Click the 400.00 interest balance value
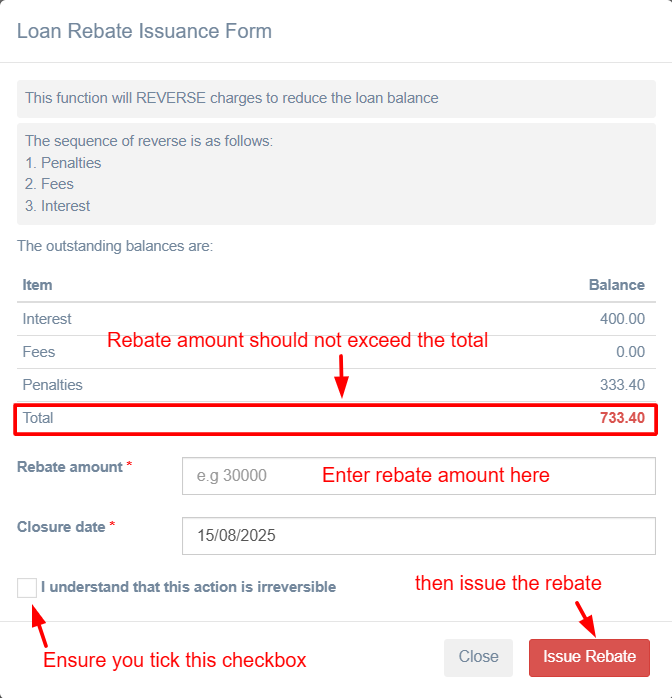Image resolution: width=672 pixels, height=698 pixels. point(622,319)
